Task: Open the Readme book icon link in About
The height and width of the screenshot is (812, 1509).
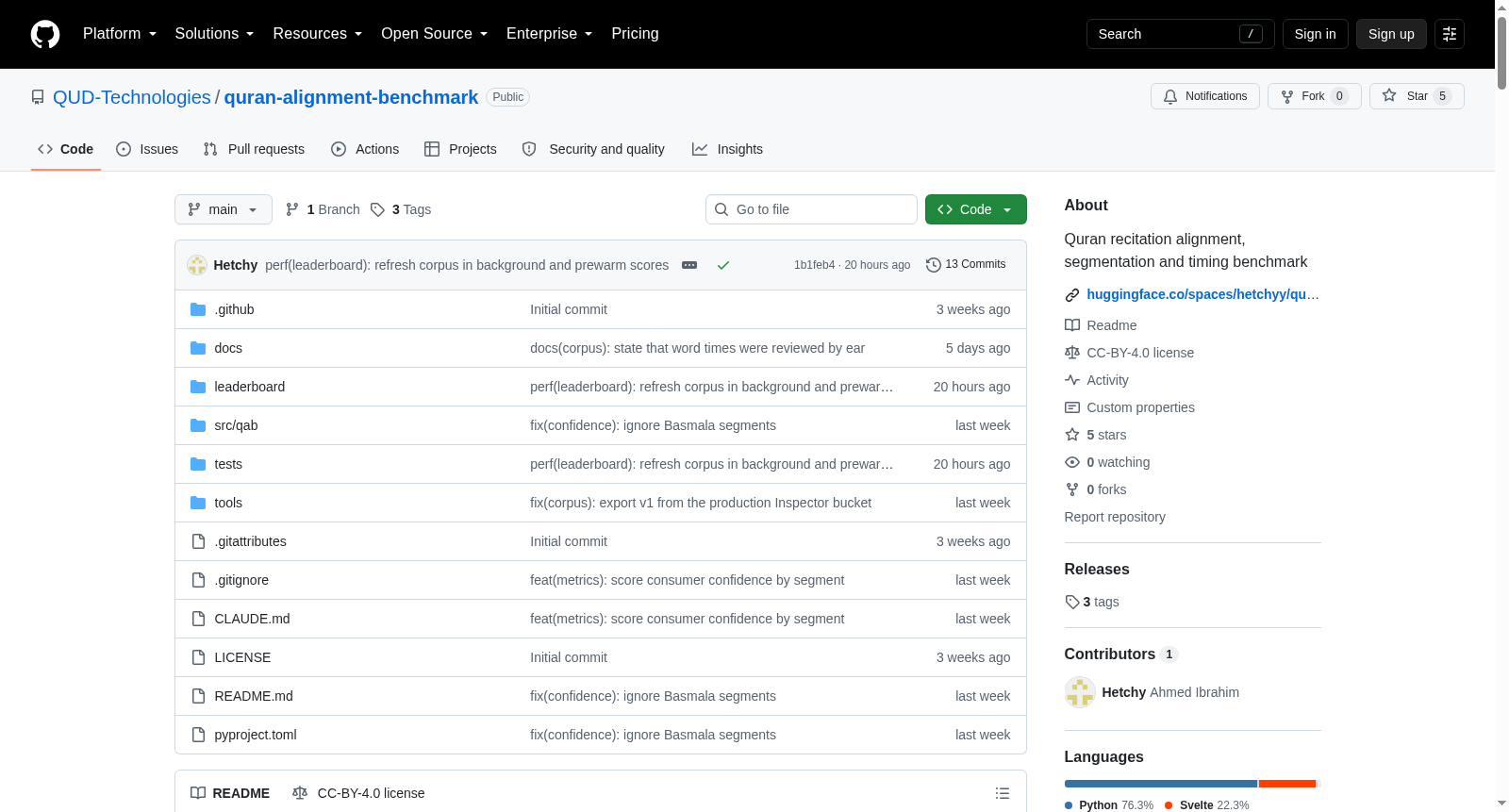Action: click(1072, 325)
